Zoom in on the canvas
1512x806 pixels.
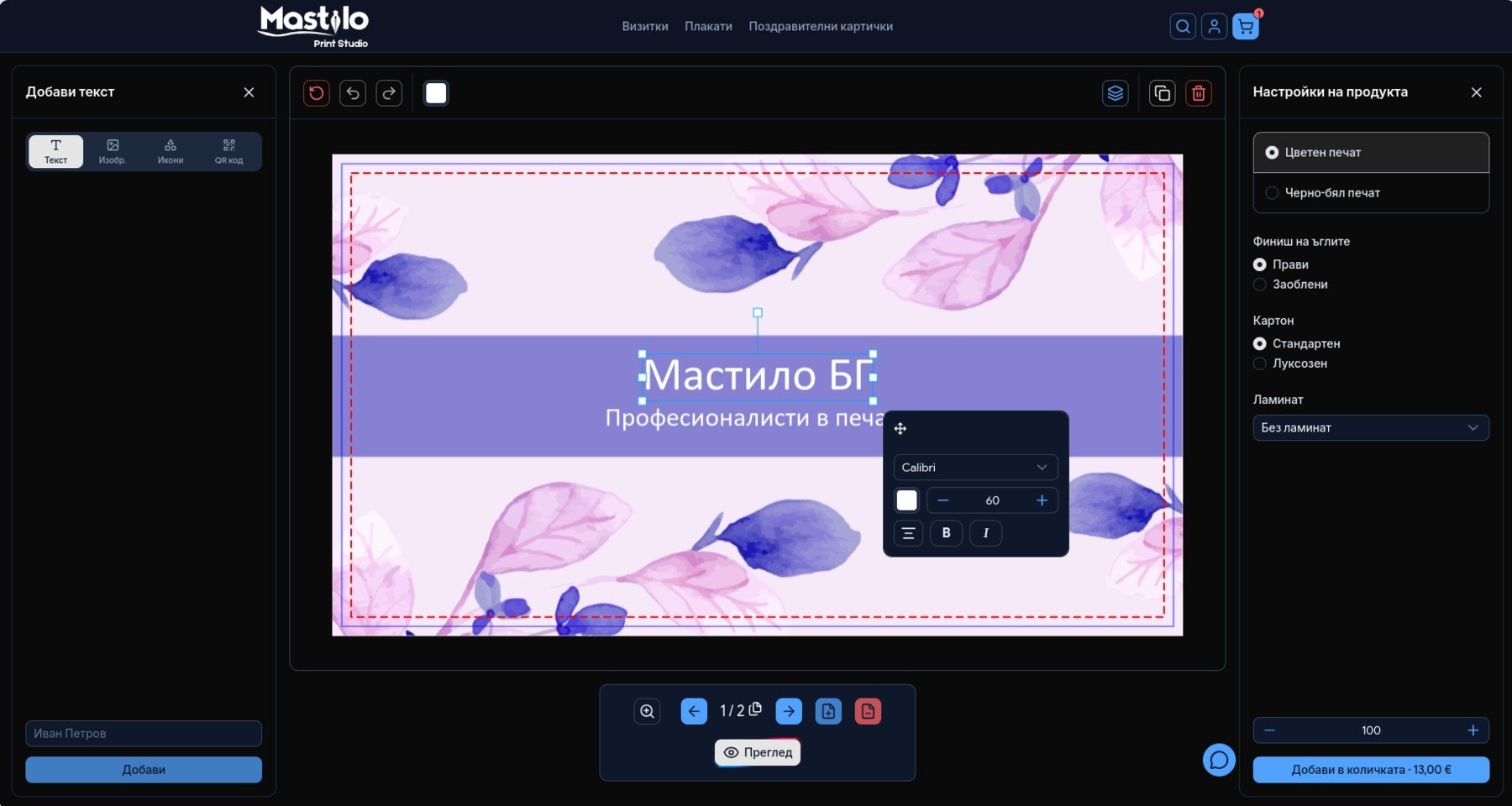pos(647,711)
